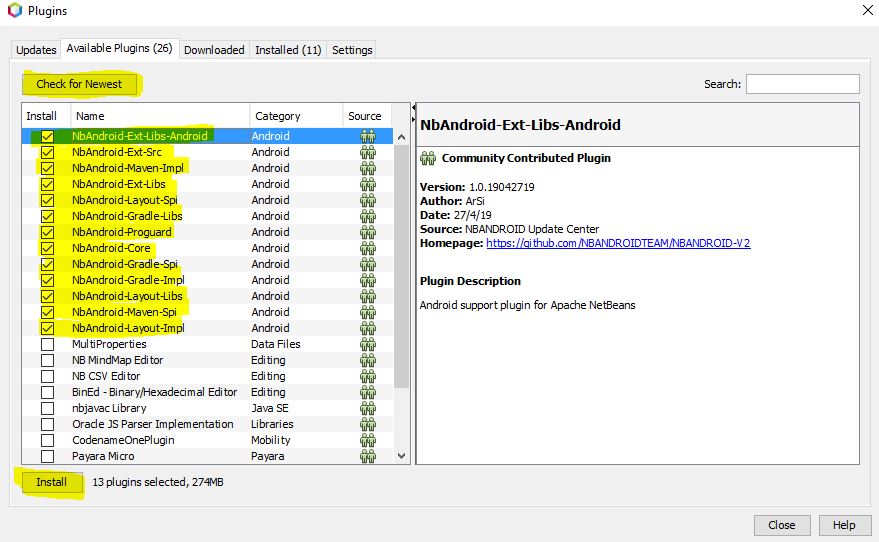
Task: Click source icon in BinEd Hexadecimal Editor row
Action: [368, 392]
